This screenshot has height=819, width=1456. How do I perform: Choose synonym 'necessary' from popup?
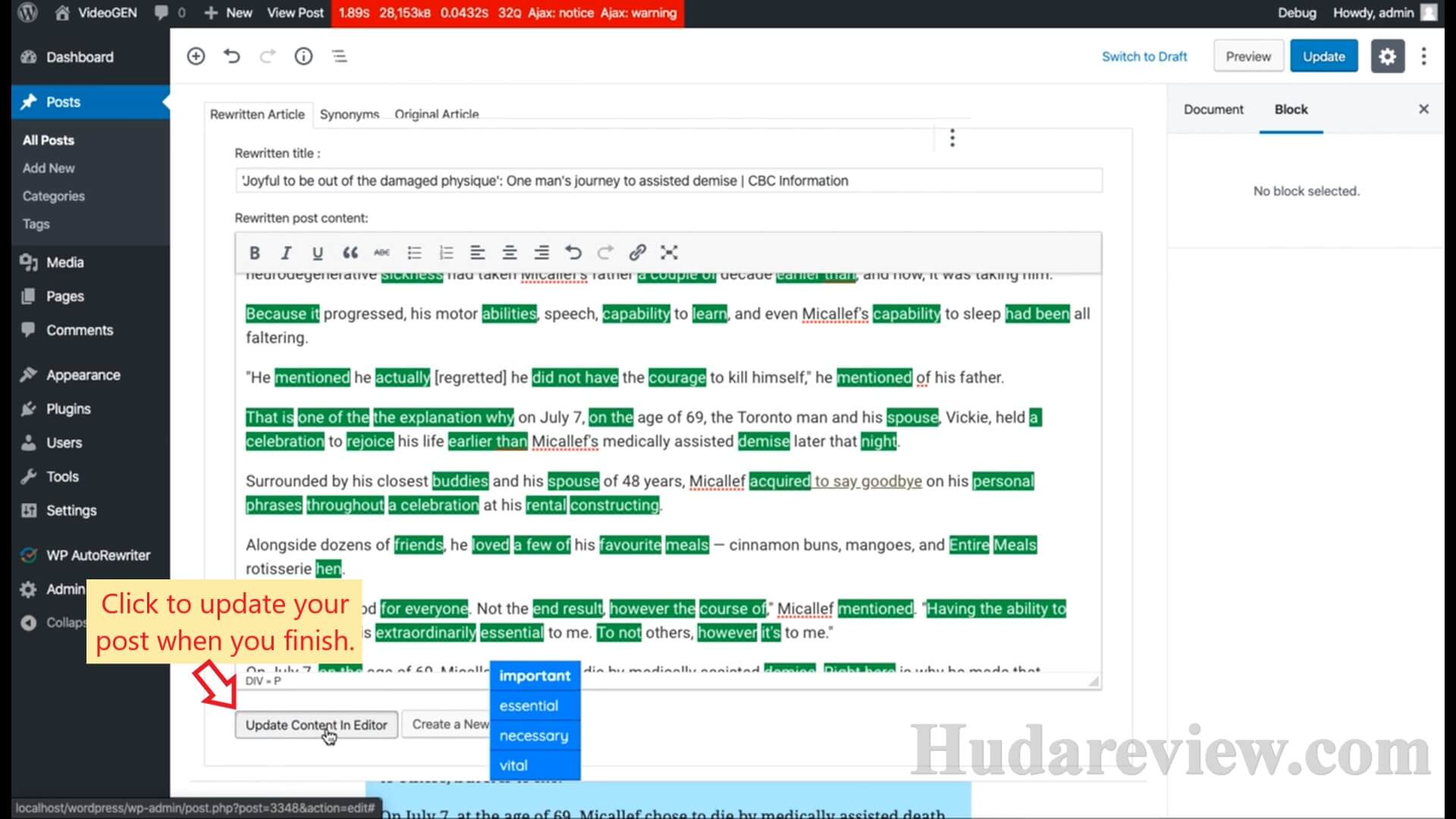[x=535, y=736]
